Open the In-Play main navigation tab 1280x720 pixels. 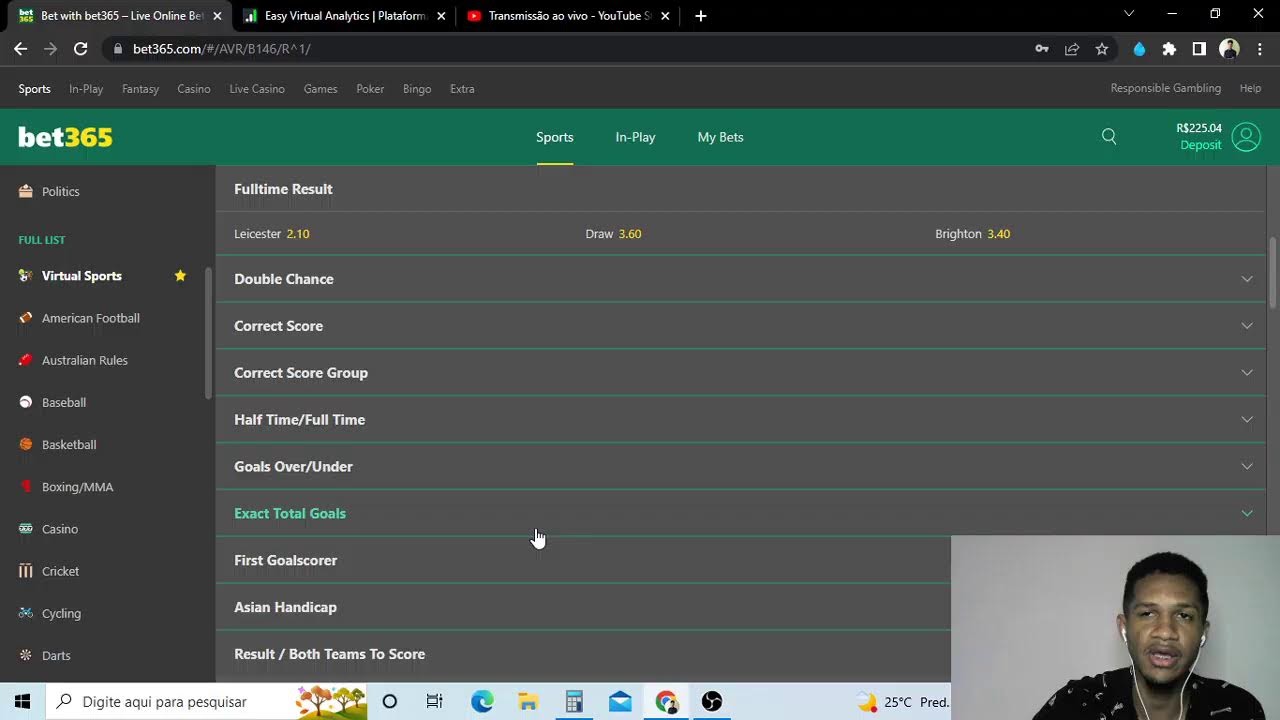[x=635, y=137]
